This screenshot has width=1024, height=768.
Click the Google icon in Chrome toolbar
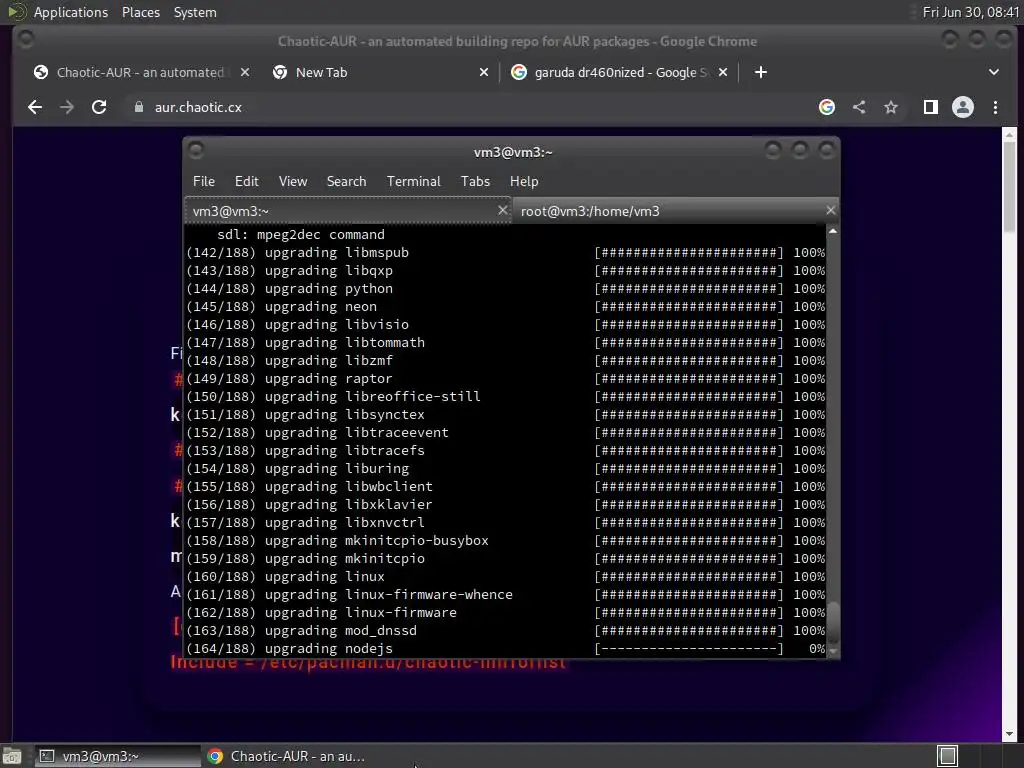coord(827,107)
